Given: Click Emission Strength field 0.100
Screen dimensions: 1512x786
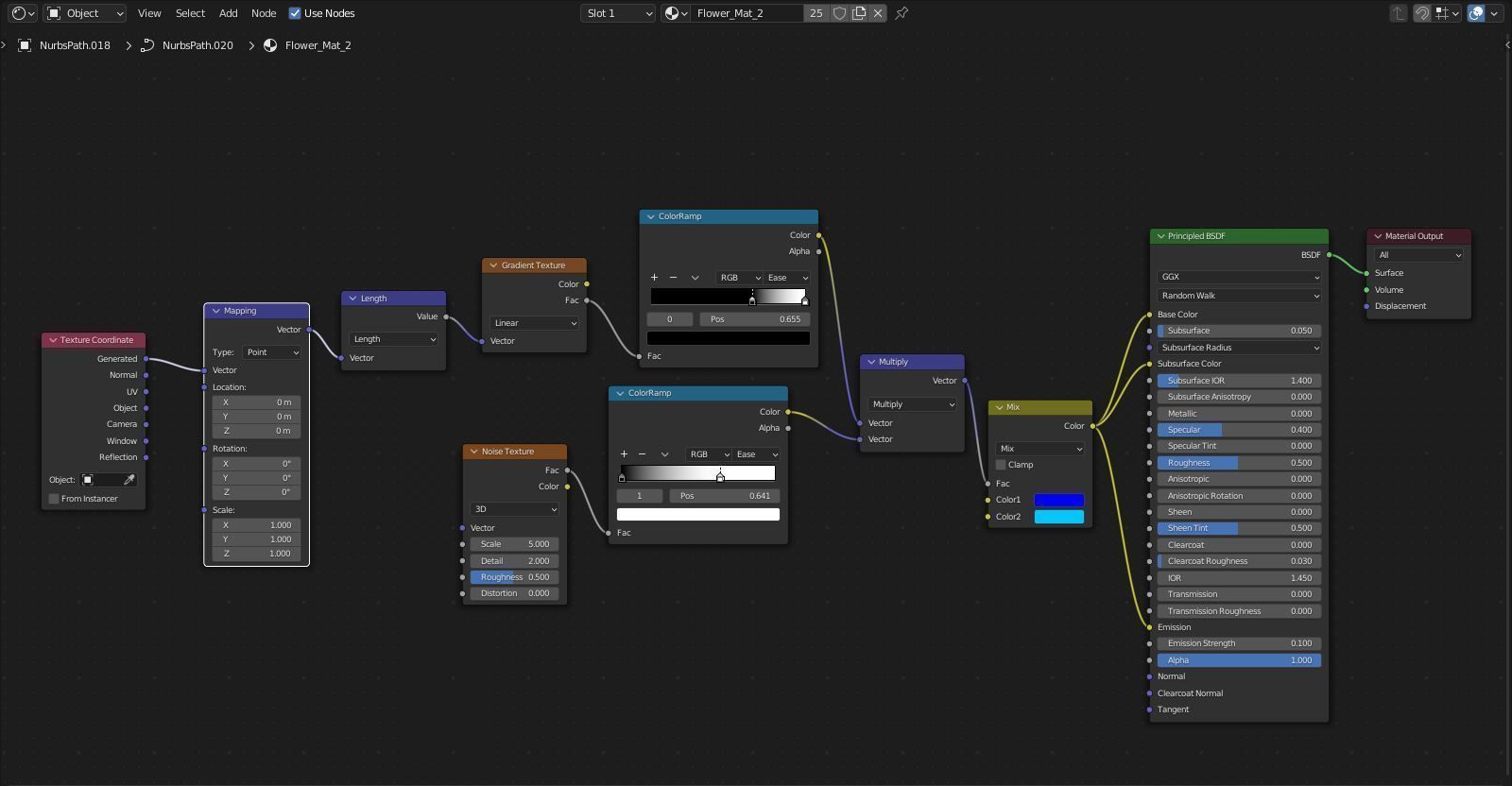Looking at the screenshot, I should pos(1239,643).
